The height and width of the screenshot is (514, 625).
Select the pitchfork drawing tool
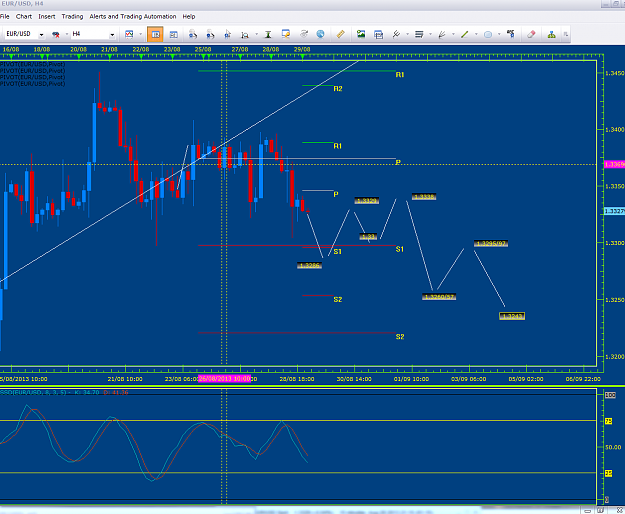point(396,34)
